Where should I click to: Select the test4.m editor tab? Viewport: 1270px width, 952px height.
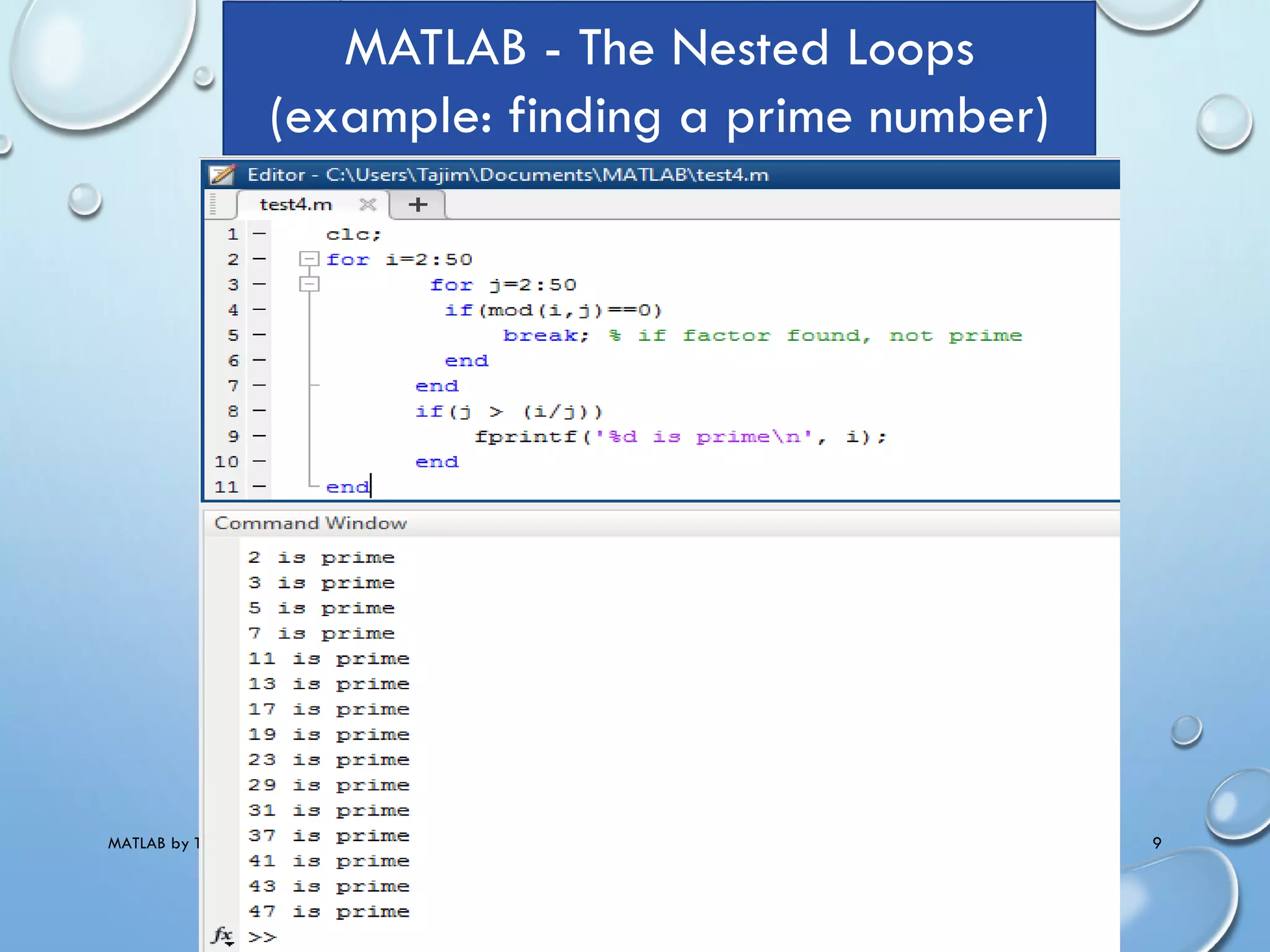[x=296, y=205]
